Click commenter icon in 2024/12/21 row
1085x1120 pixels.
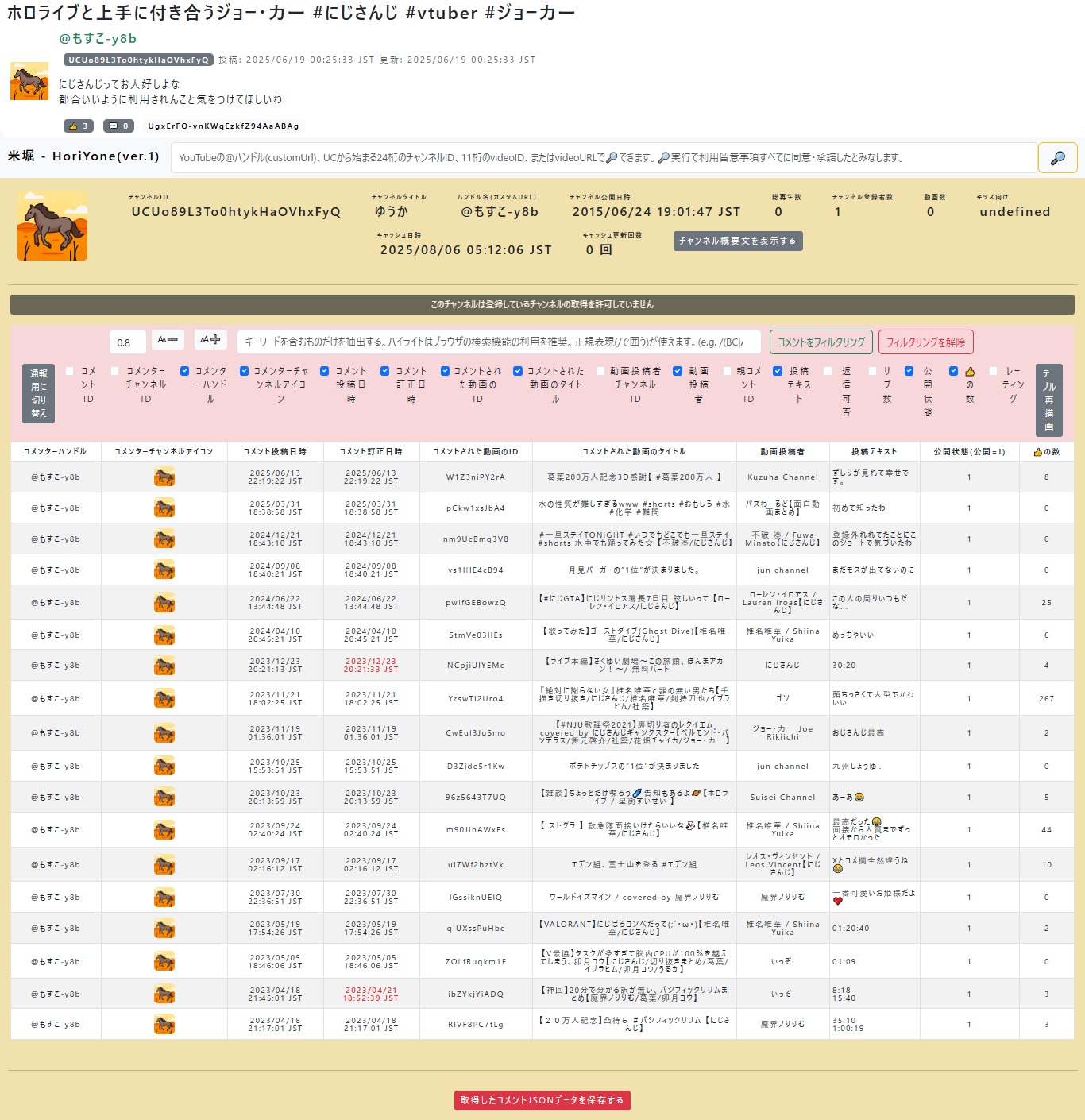164,539
